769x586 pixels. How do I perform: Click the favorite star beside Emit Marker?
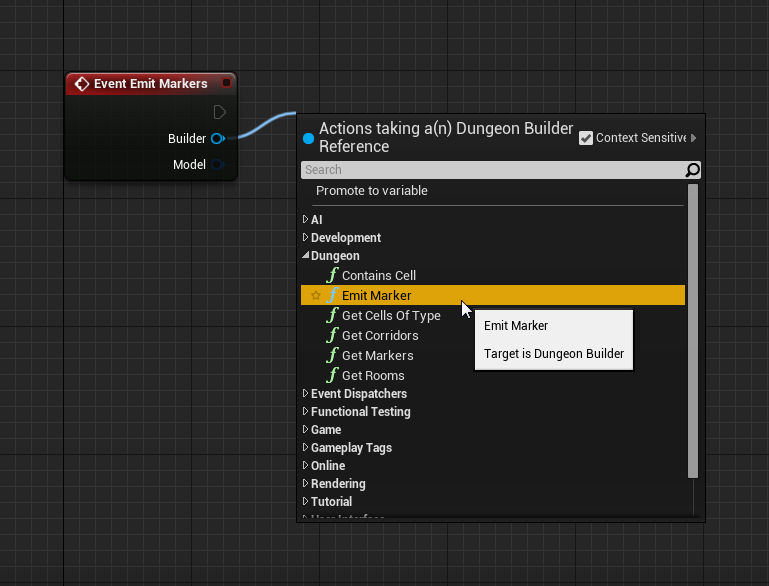316,295
